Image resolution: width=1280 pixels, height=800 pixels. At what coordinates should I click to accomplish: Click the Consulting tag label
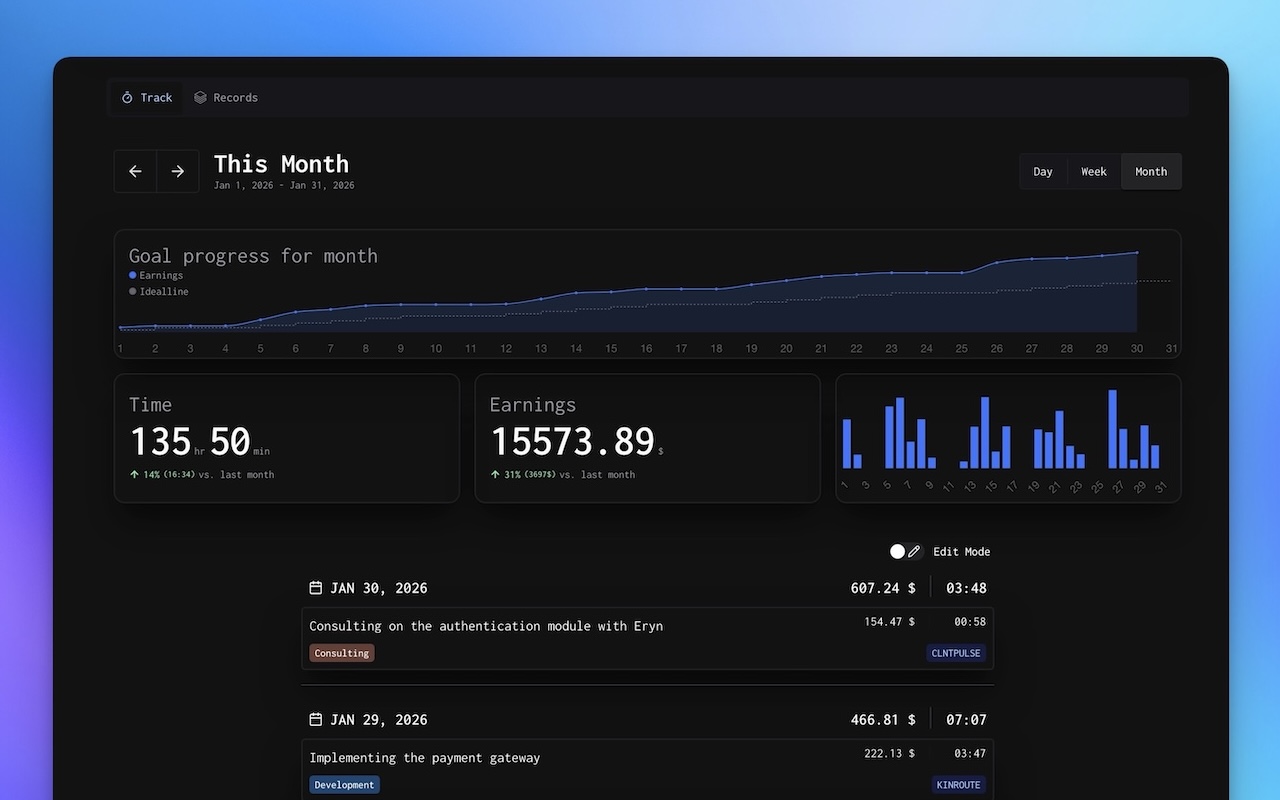click(342, 653)
